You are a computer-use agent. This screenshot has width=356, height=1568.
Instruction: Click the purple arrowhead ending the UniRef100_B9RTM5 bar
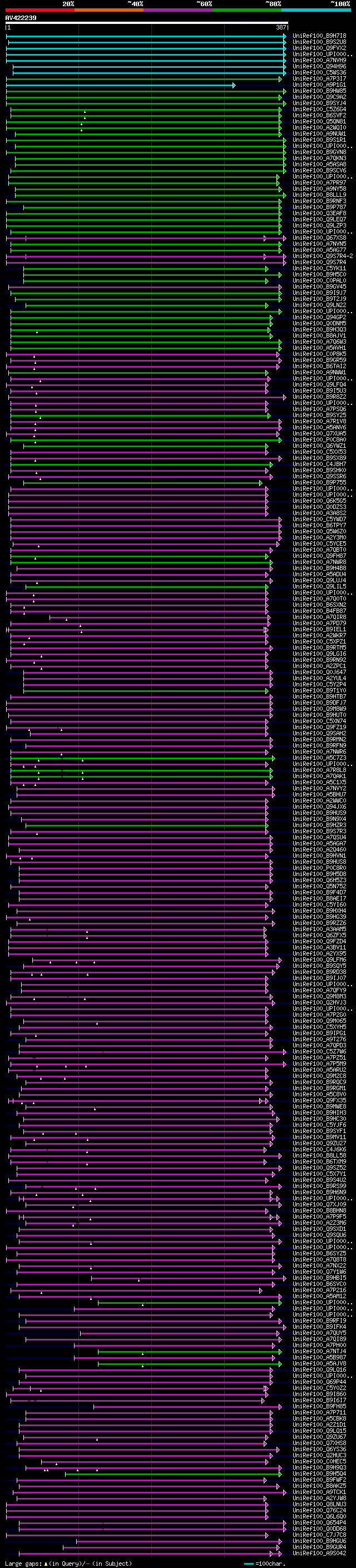(x=271, y=648)
